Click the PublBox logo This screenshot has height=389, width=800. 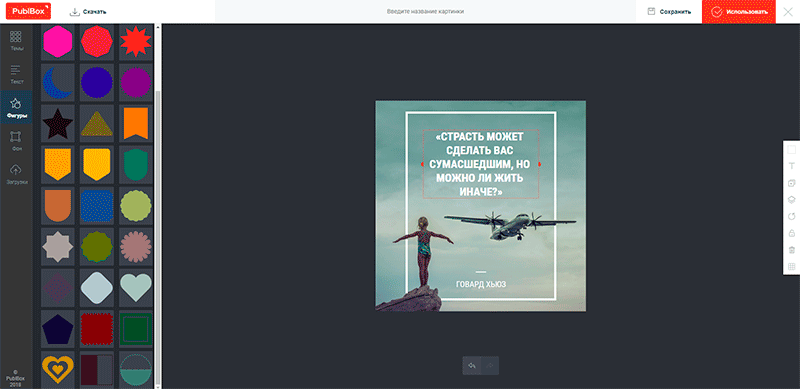click(x=28, y=11)
